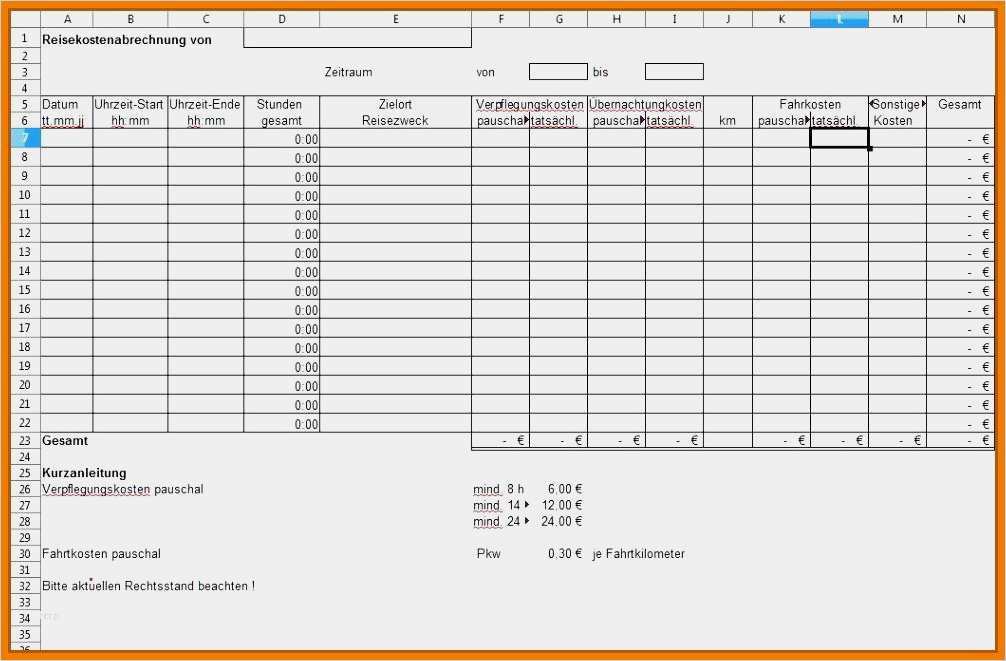Click 'Reisekostenabrechnung von' title cell
1006x661 pixels.
[x=127, y=40]
